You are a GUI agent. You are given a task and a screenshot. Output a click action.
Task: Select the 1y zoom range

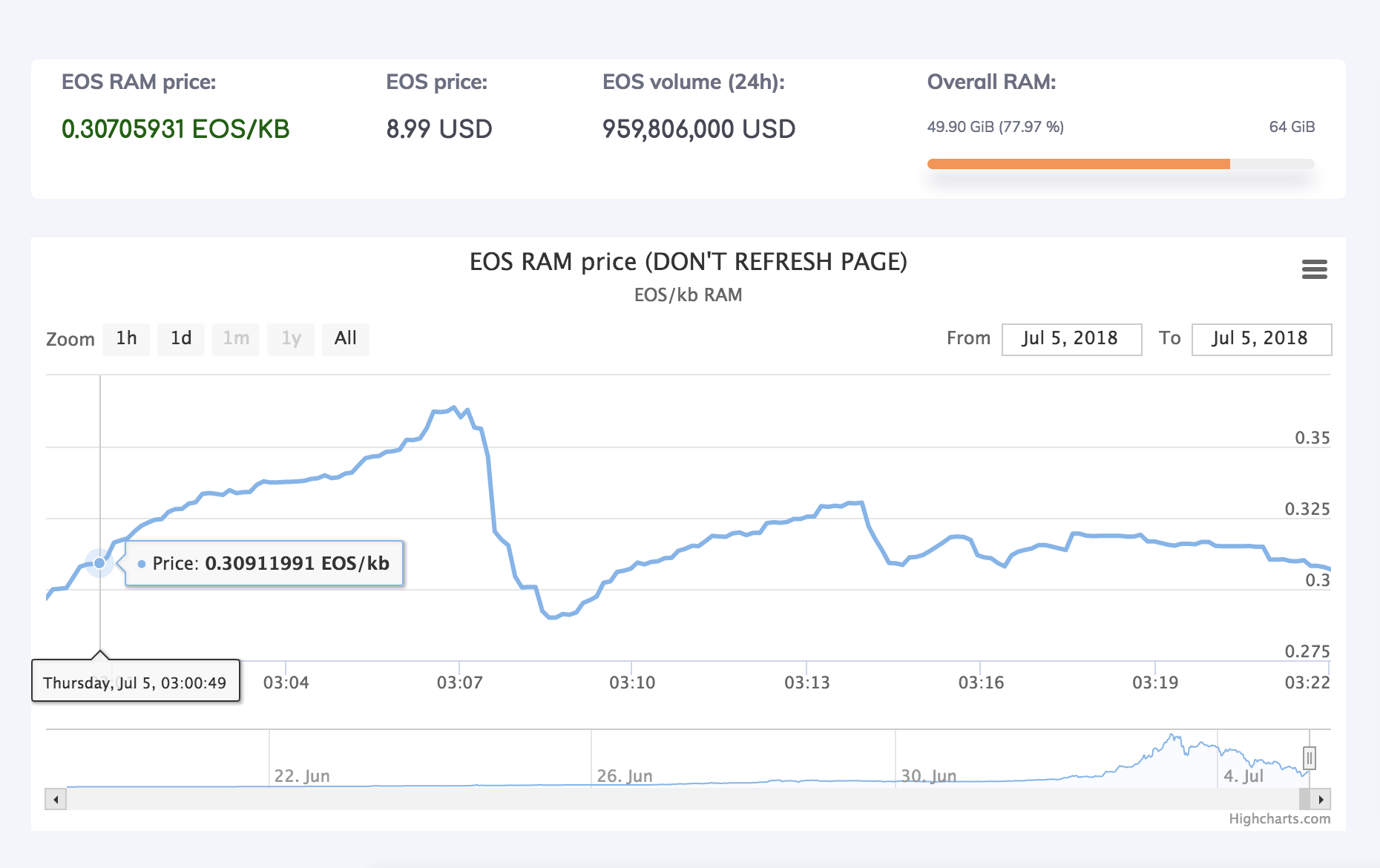coord(291,339)
